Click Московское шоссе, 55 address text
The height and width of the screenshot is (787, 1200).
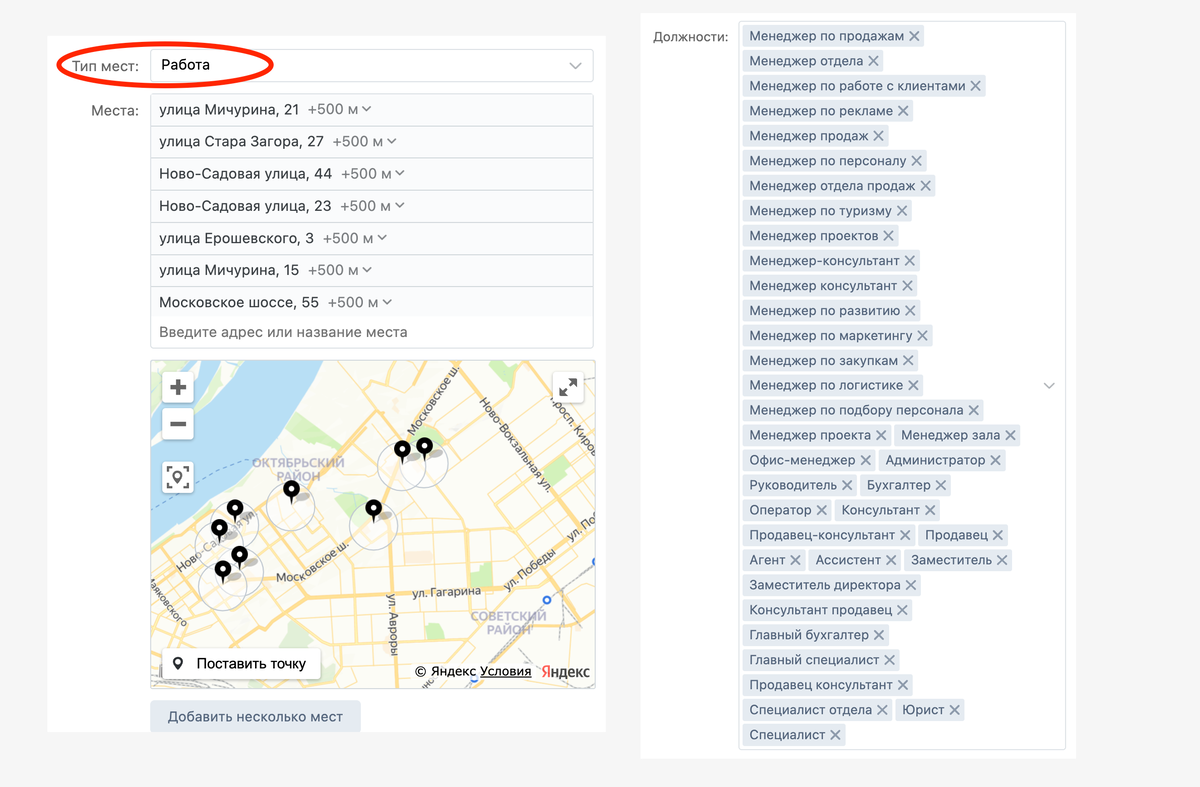(239, 302)
